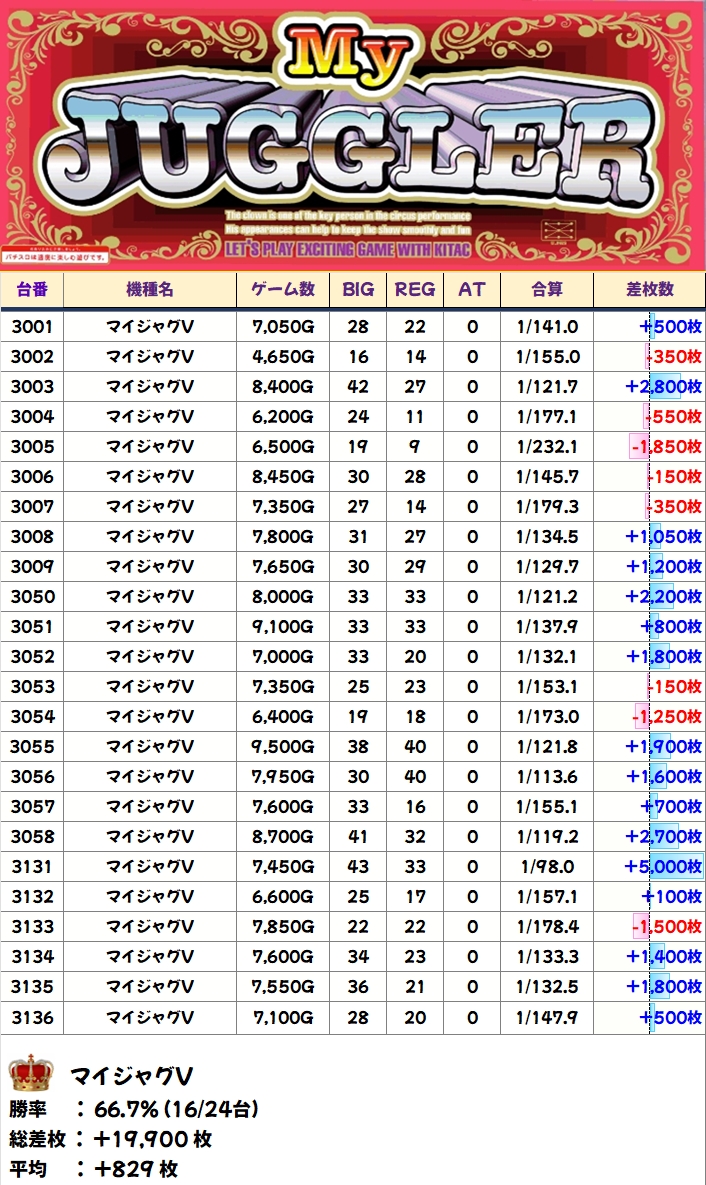
Task: Click combined rate 1/113.6
Action: click(547, 777)
